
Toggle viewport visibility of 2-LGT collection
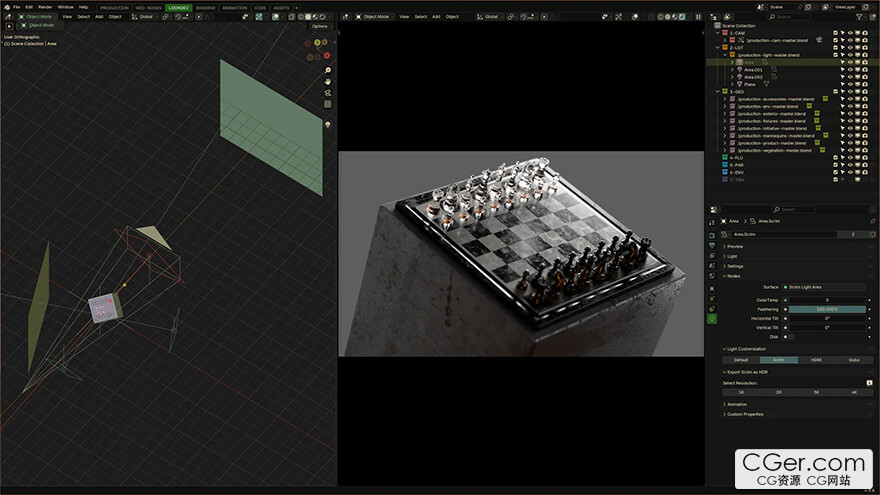click(x=850, y=48)
